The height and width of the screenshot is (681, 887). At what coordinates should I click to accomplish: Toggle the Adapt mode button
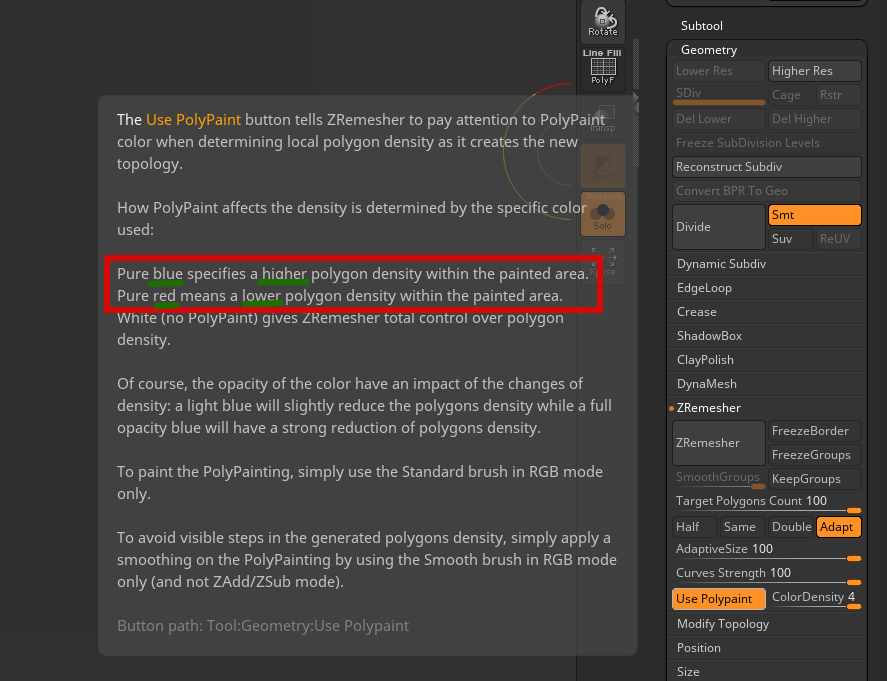click(x=838, y=527)
